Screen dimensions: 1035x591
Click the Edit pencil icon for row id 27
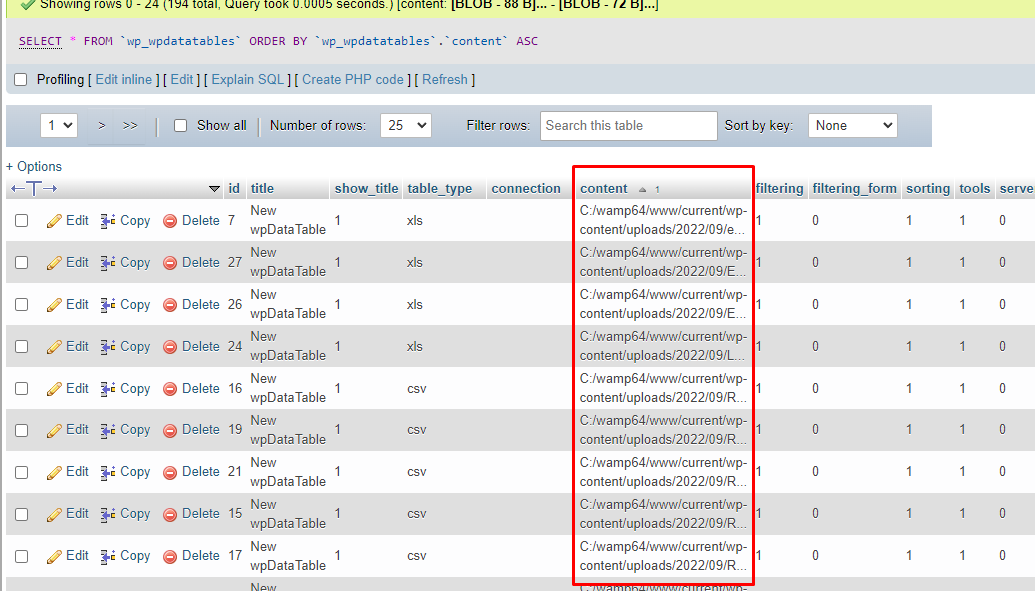[x=54, y=263]
